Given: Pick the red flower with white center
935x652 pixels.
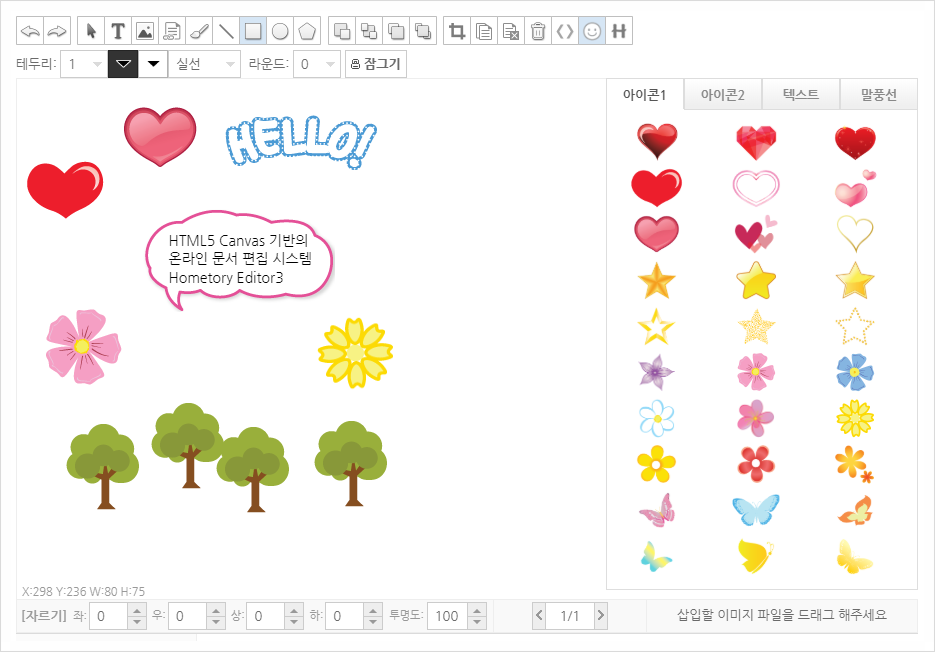Looking at the screenshot, I should tap(756, 463).
